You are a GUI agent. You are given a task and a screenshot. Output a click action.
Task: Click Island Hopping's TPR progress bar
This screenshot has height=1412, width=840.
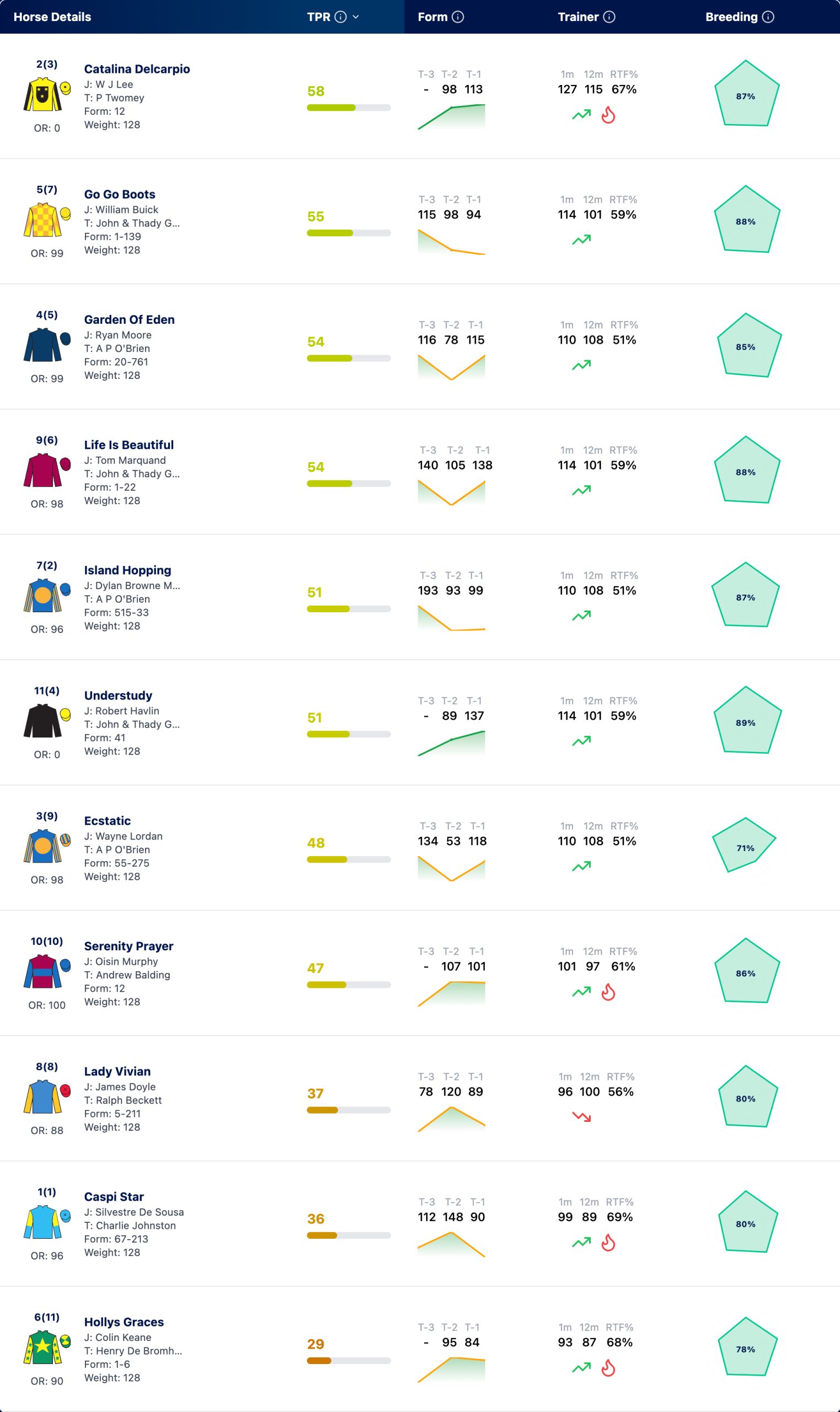pyautogui.click(x=349, y=609)
